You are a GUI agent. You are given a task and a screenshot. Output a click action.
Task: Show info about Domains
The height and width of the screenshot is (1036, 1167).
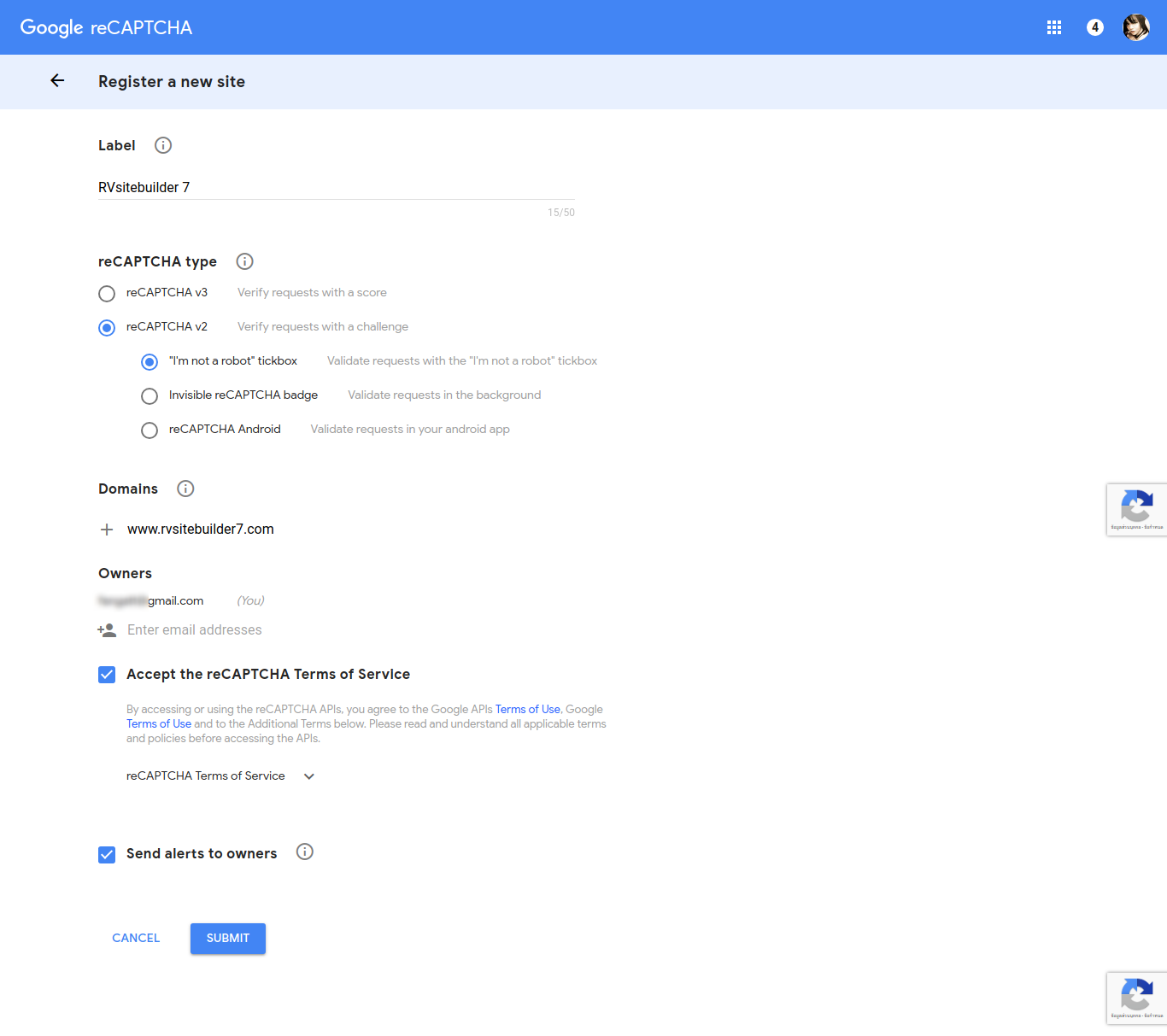pyautogui.click(x=185, y=489)
